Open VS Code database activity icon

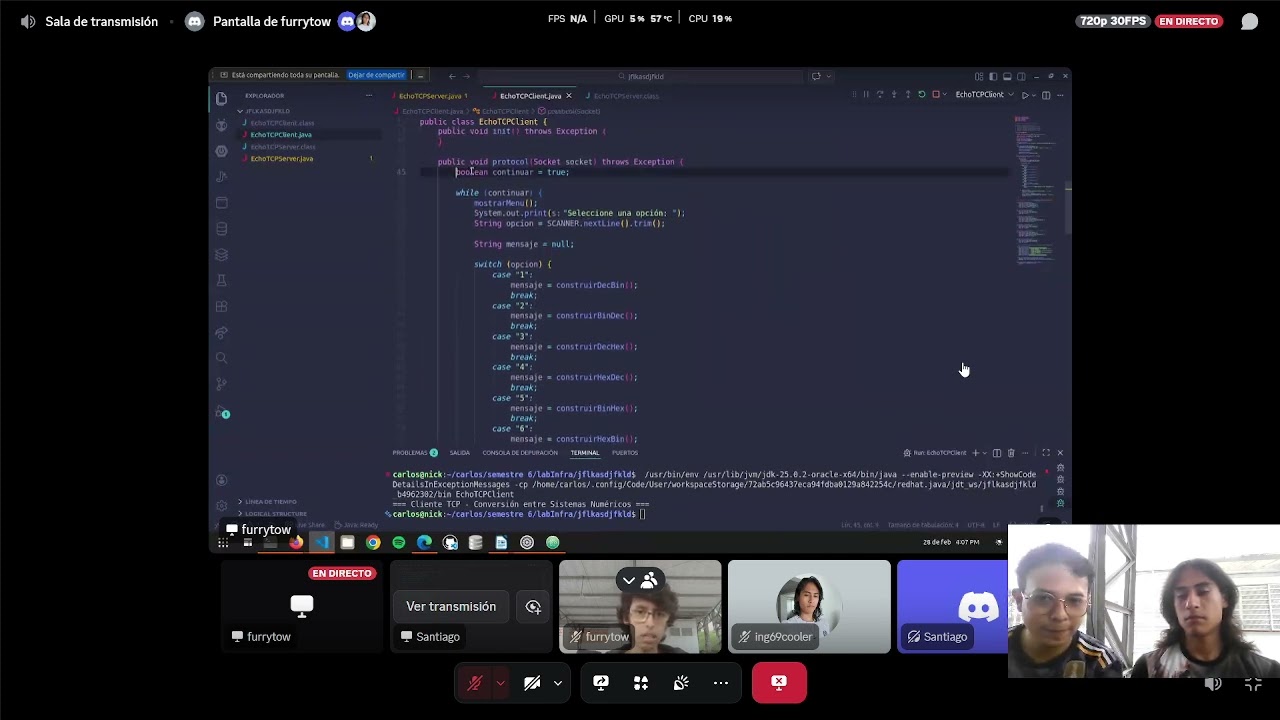[221, 228]
